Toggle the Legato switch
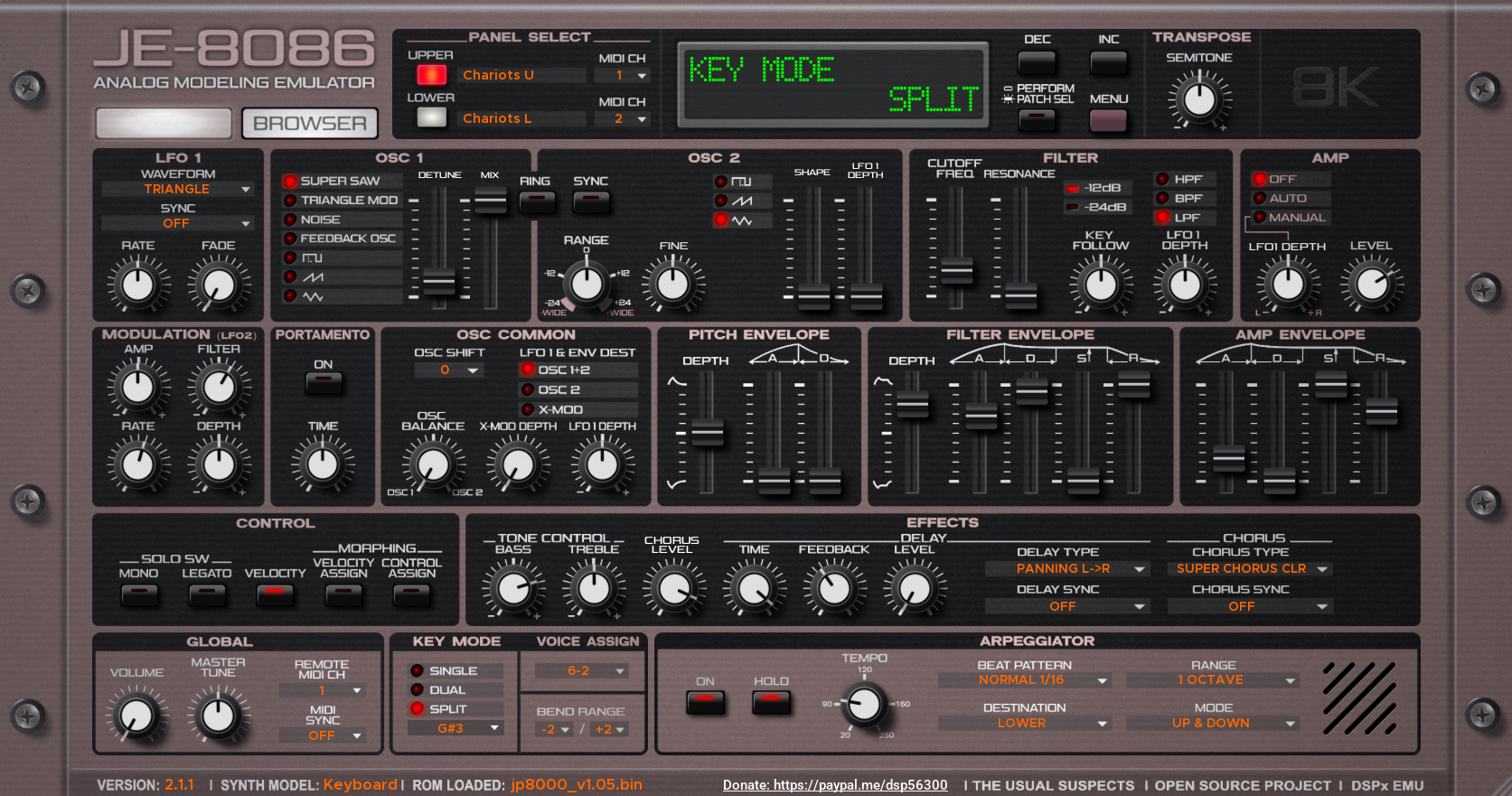The image size is (1512, 796). [x=207, y=594]
